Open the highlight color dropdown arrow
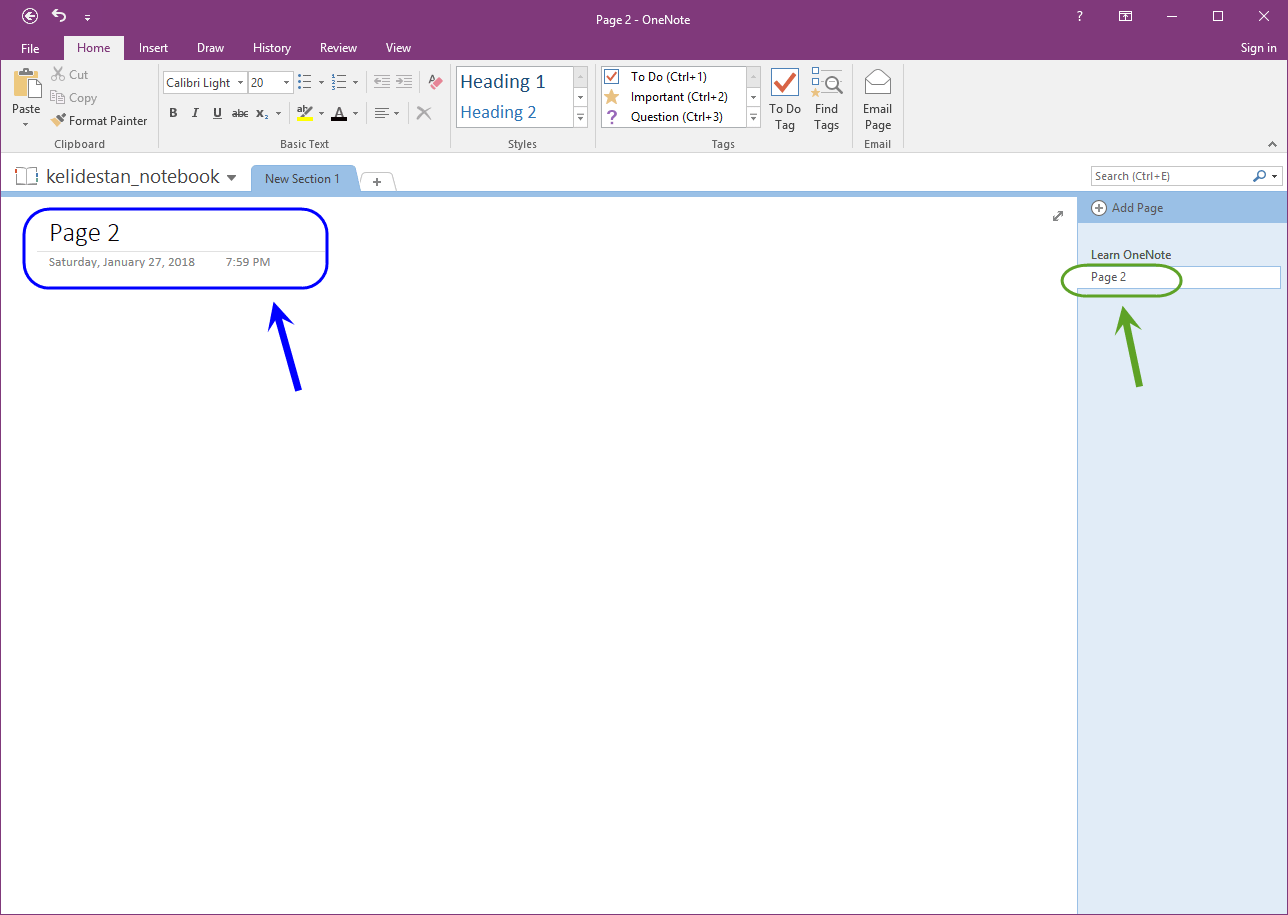Viewport: 1288px width, 915px height. [x=321, y=113]
